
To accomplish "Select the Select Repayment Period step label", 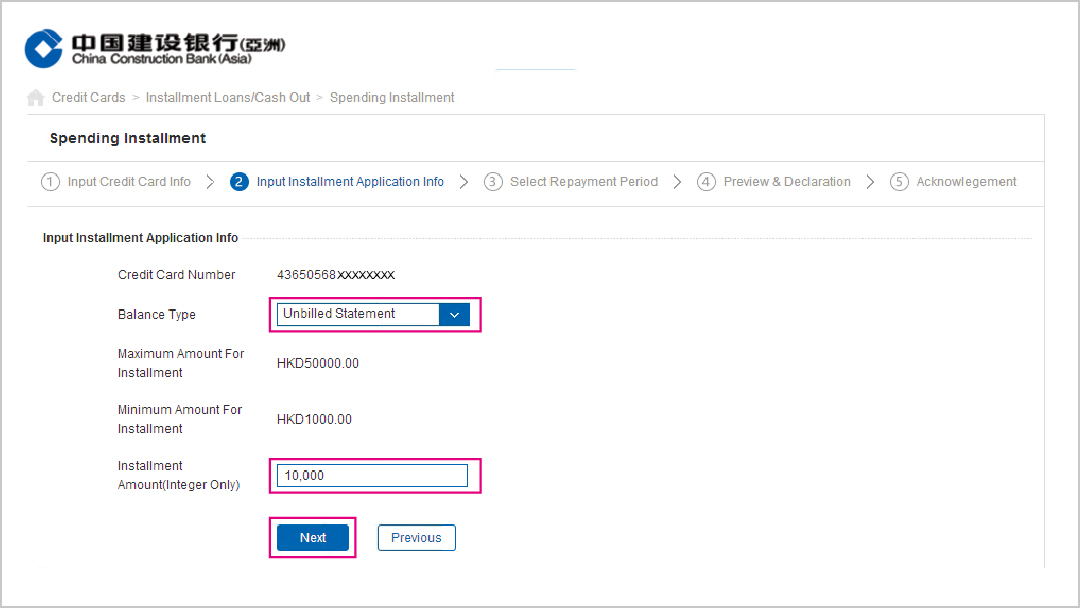I will (584, 182).
